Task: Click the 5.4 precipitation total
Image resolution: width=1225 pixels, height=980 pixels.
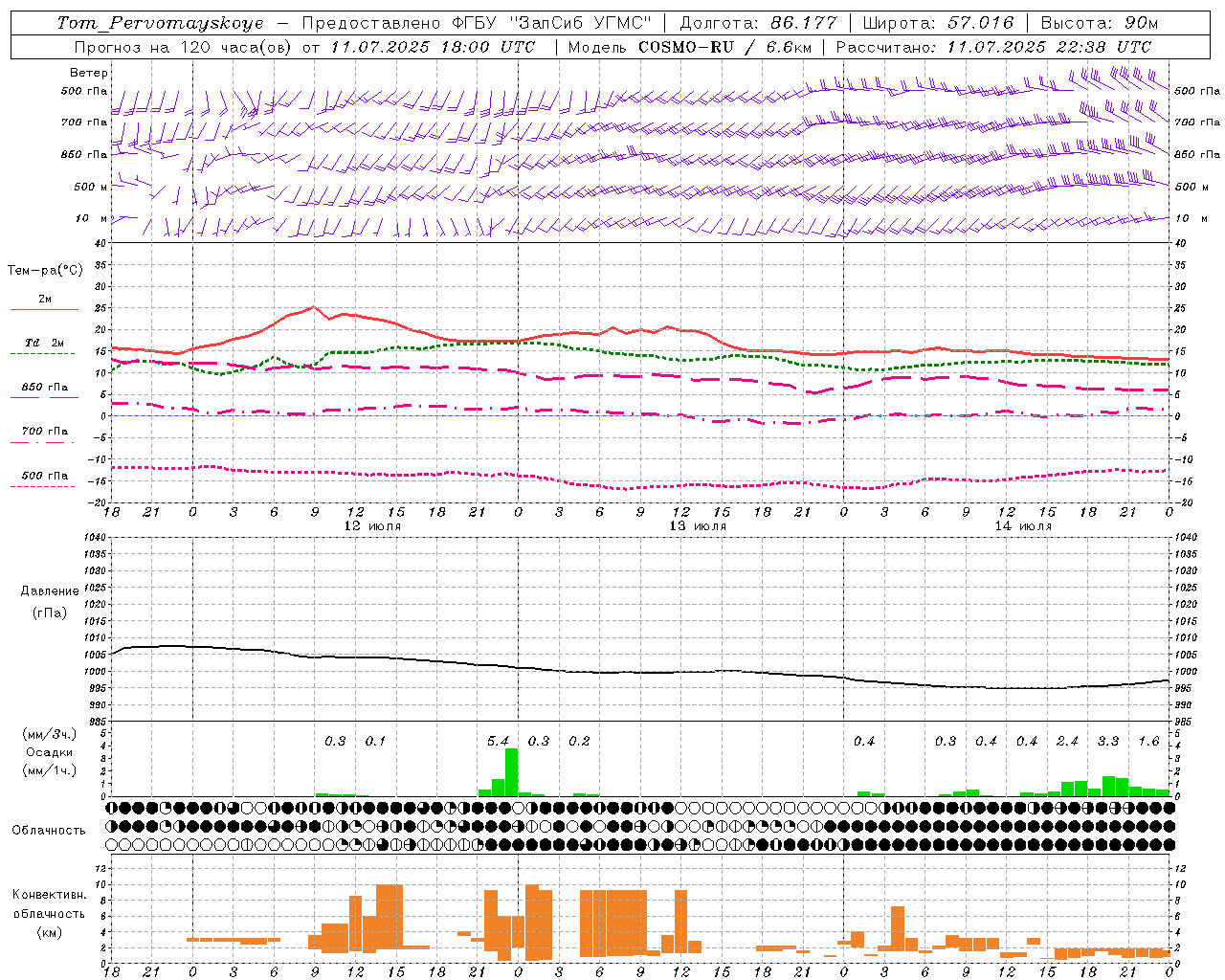Action: (x=498, y=742)
